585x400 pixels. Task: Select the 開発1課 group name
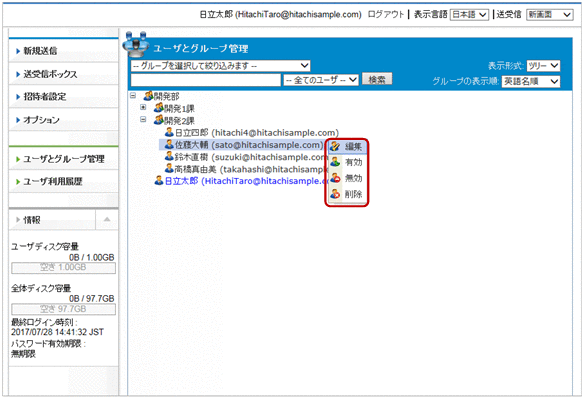click(179, 109)
